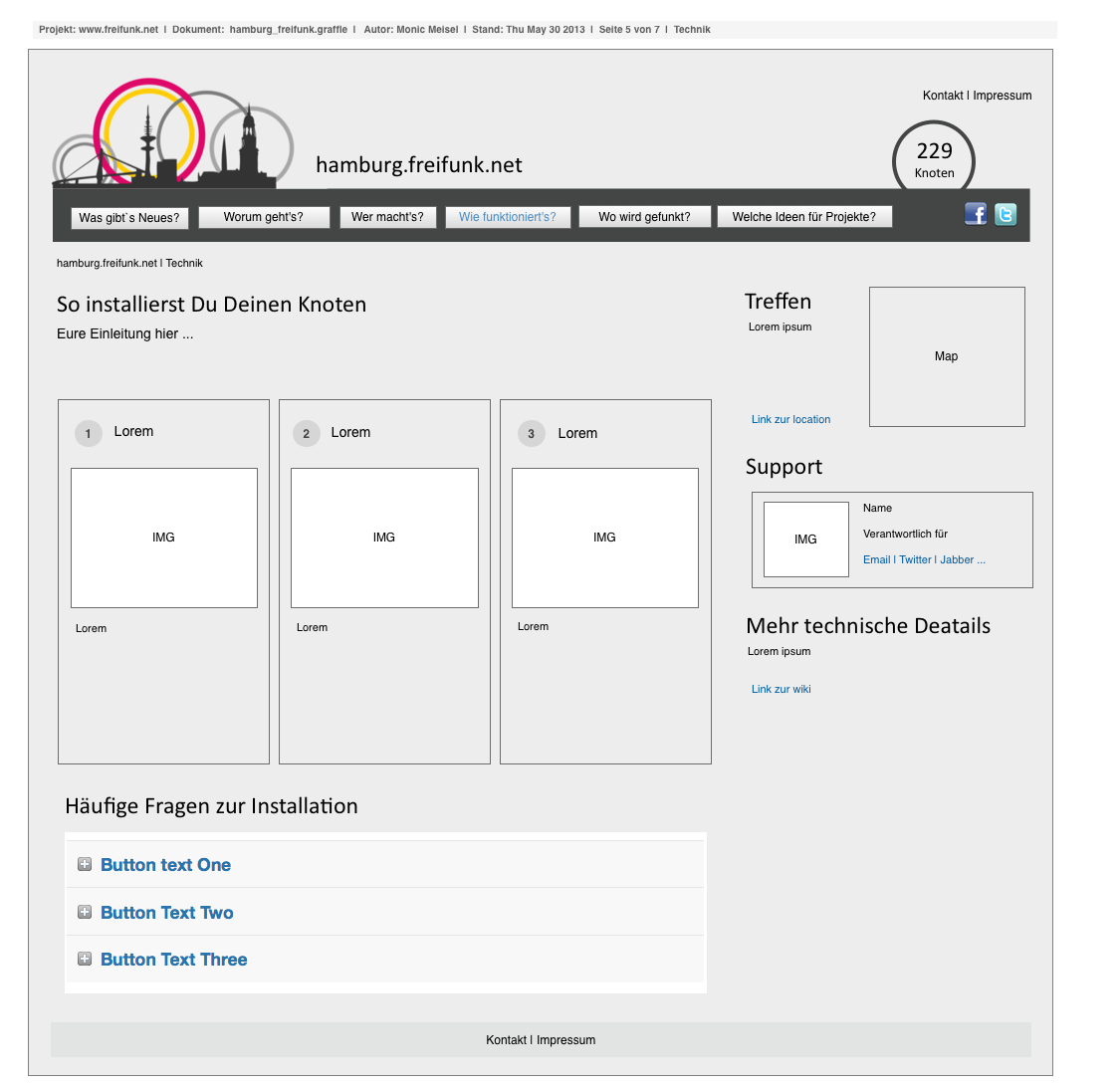The image size is (1120, 1083).
Task: Open 'Welche Ideen für Projekte?' nav item
Action: (x=804, y=217)
